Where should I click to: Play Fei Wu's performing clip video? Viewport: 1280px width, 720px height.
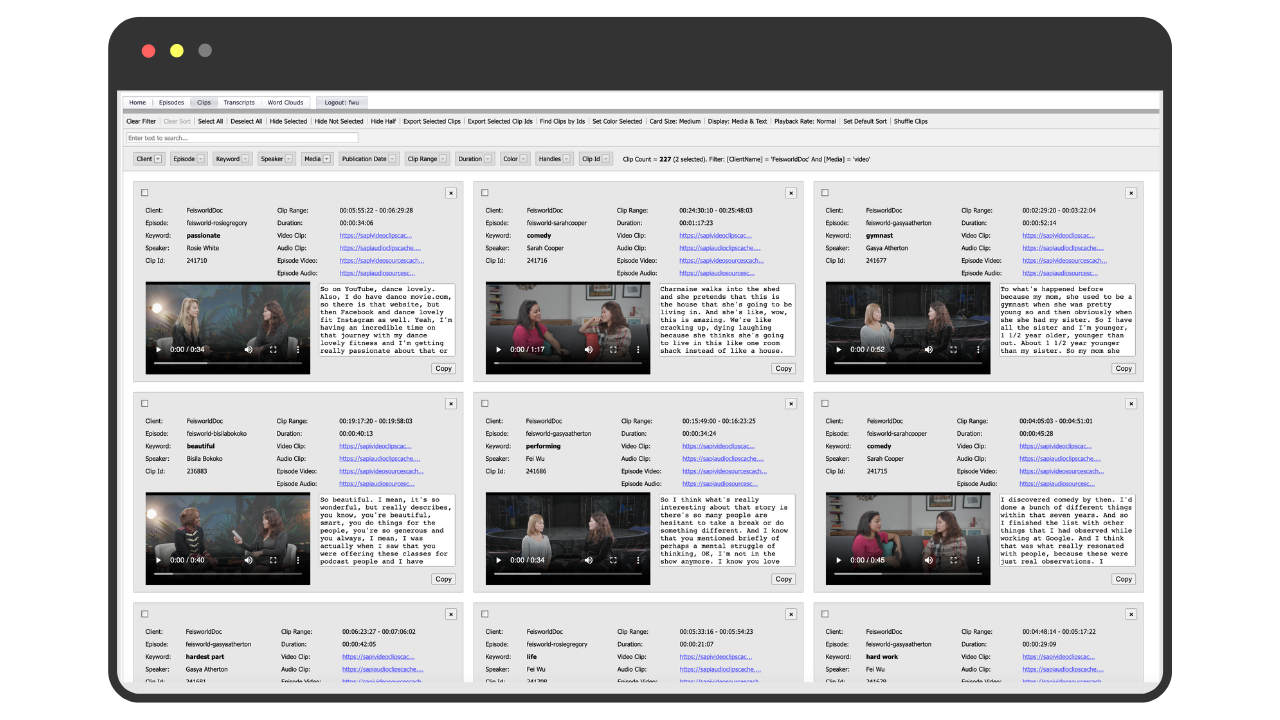[497, 560]
